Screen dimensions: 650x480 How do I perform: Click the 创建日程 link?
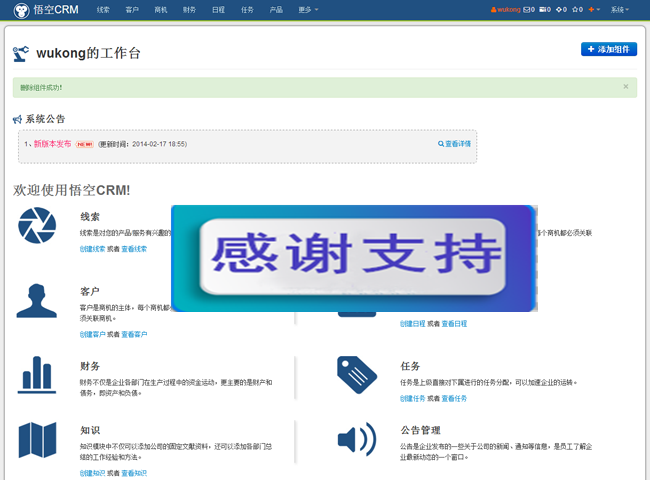coord(412,324)
